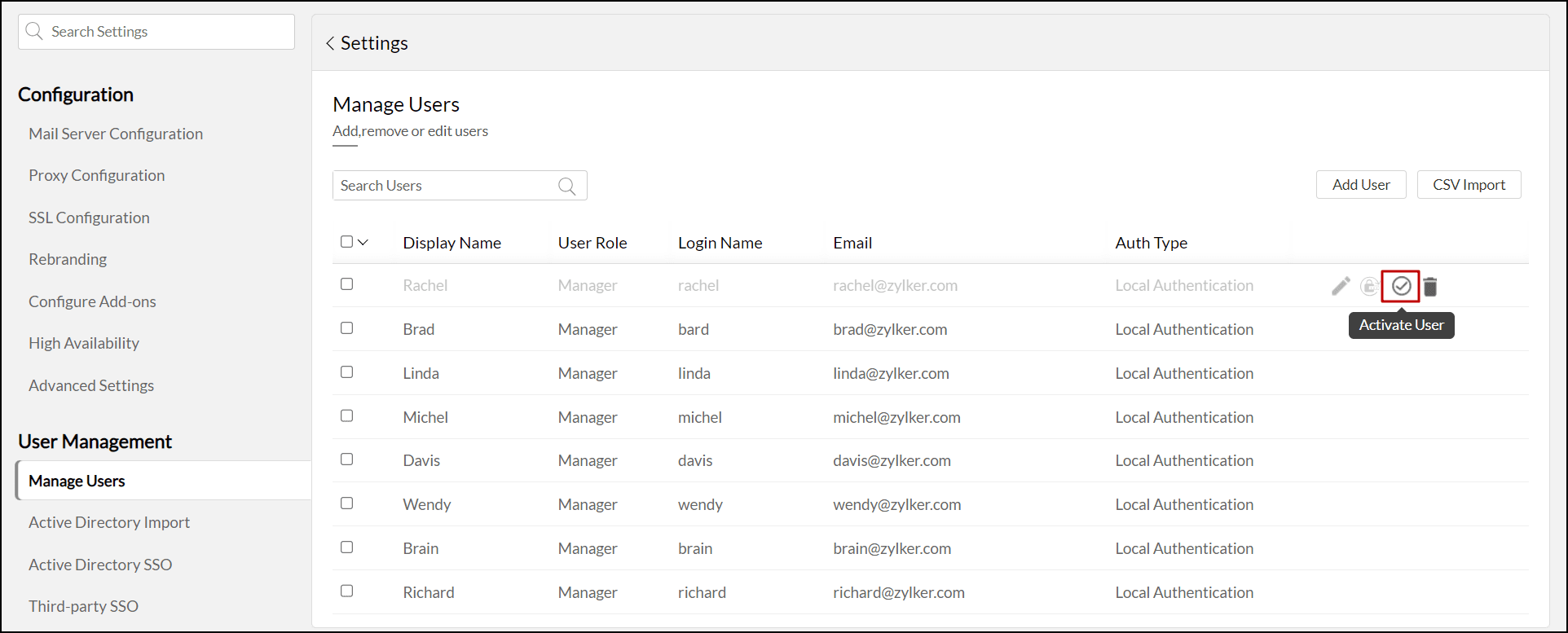Viewport: 1568px width, 633px height.
Task: Click the Activate User checkmark icon
Action: tap(1401, 286)
